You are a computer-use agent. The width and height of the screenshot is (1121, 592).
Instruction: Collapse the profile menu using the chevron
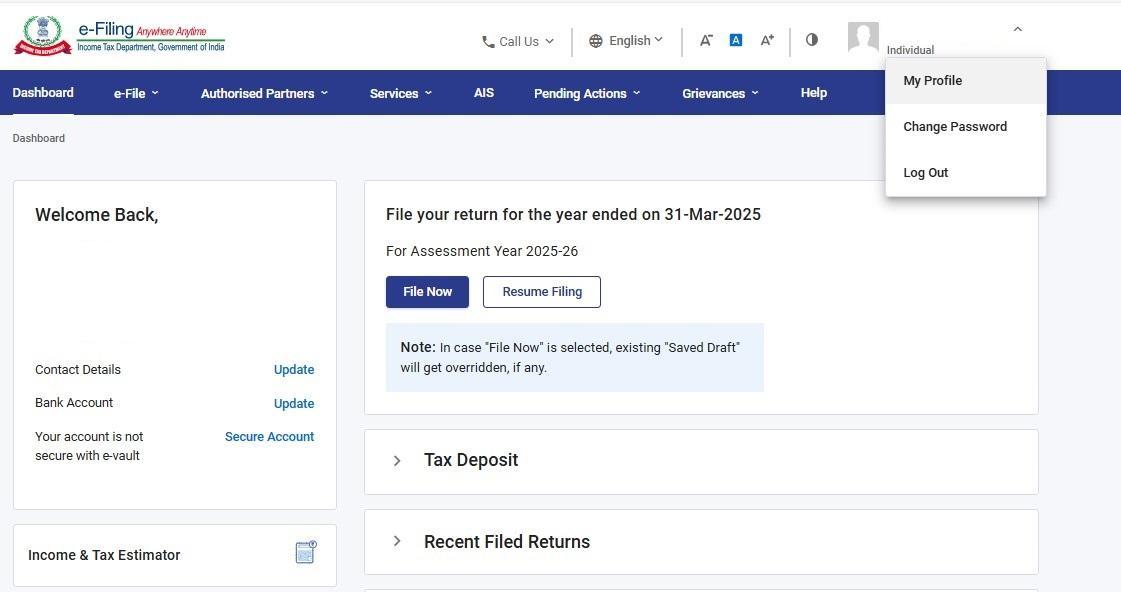(x=1017, y=28)
